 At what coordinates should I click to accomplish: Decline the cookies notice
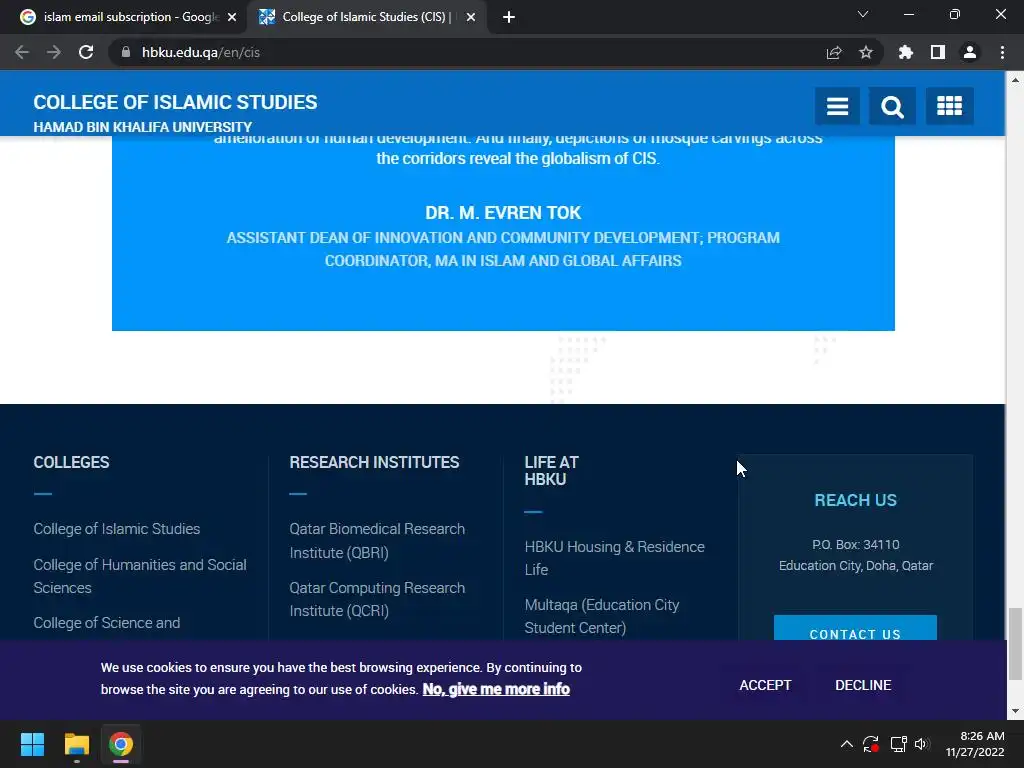click(863, 685)
